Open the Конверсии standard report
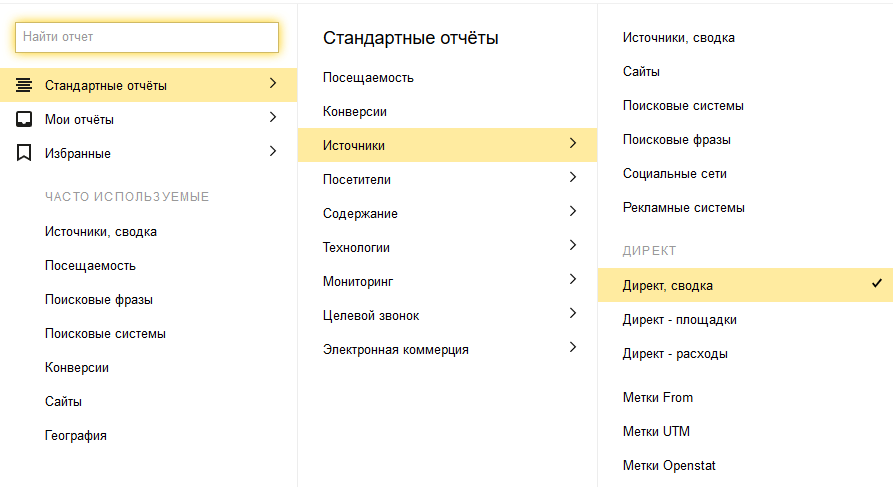Viewport: 893px width, 487px height. click(x=355, y=112)
